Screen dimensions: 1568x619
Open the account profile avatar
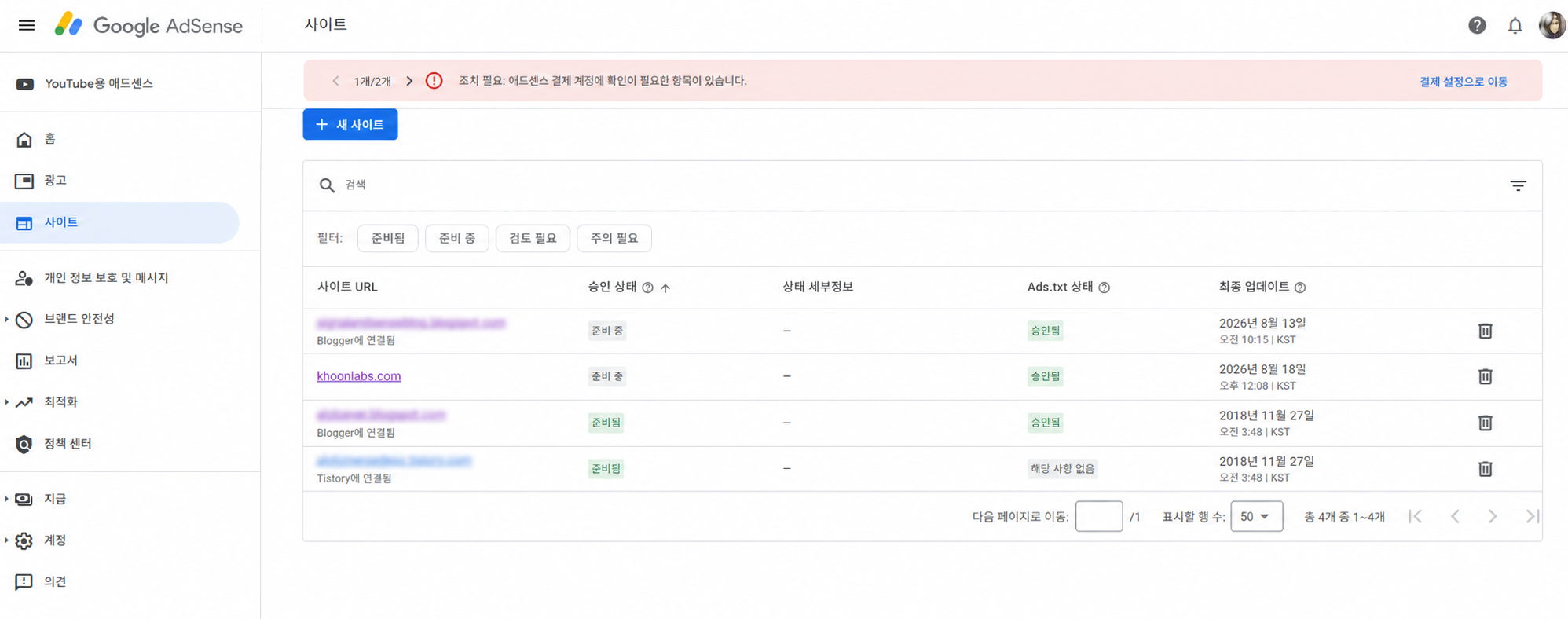[1552, 25]
